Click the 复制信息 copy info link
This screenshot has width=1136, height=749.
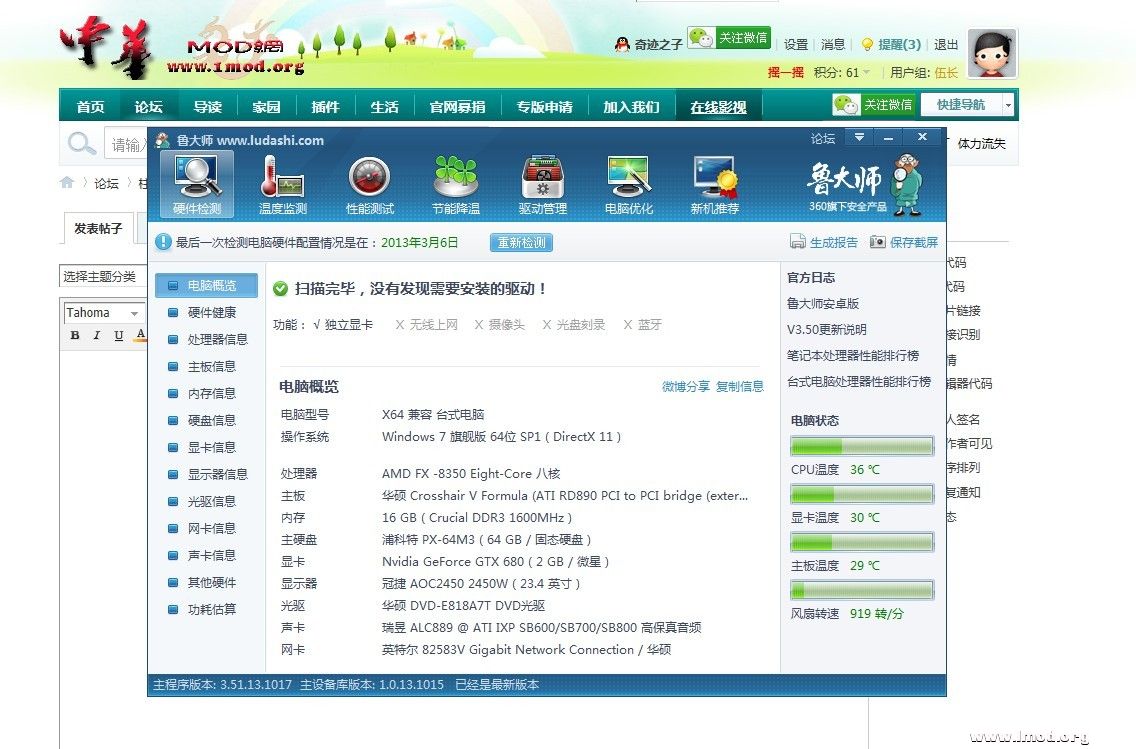point(739,387)
